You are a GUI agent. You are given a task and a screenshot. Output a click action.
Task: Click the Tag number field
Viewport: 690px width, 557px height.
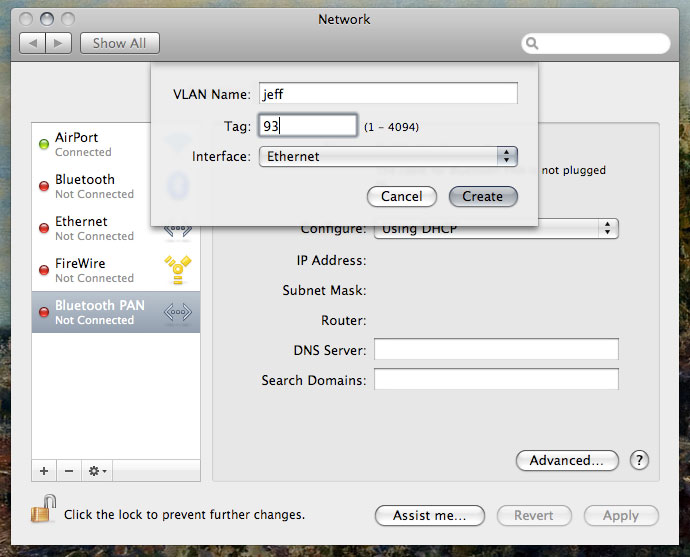[x=308, y=126]
